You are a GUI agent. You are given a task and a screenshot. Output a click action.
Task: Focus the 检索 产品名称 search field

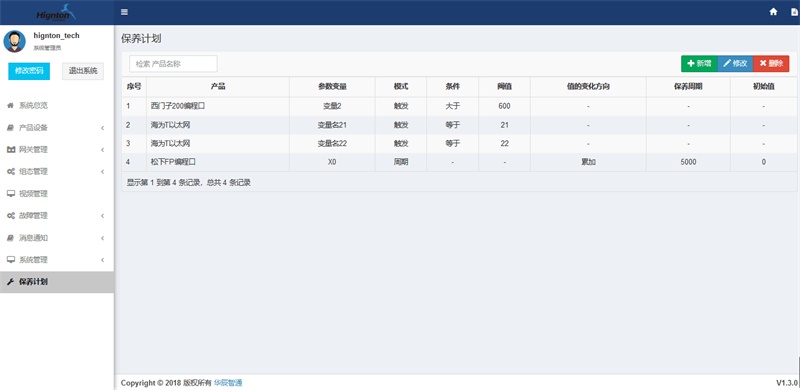173,64
